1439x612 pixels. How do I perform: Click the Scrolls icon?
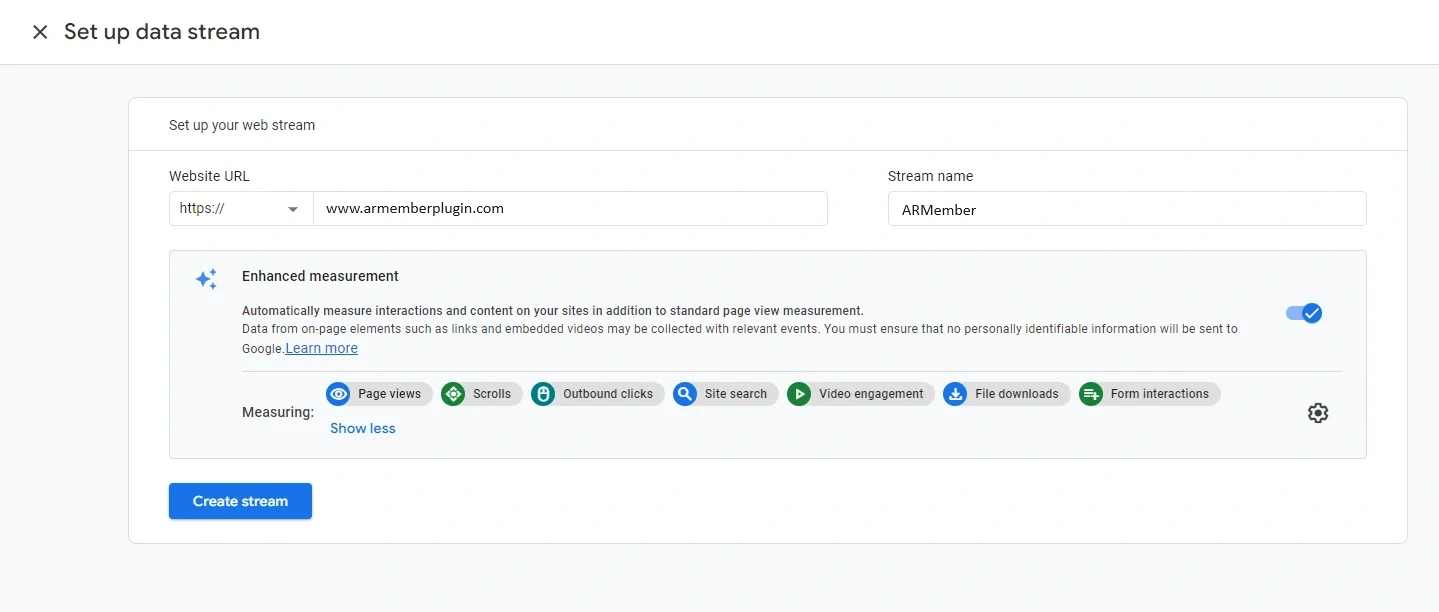453,394
